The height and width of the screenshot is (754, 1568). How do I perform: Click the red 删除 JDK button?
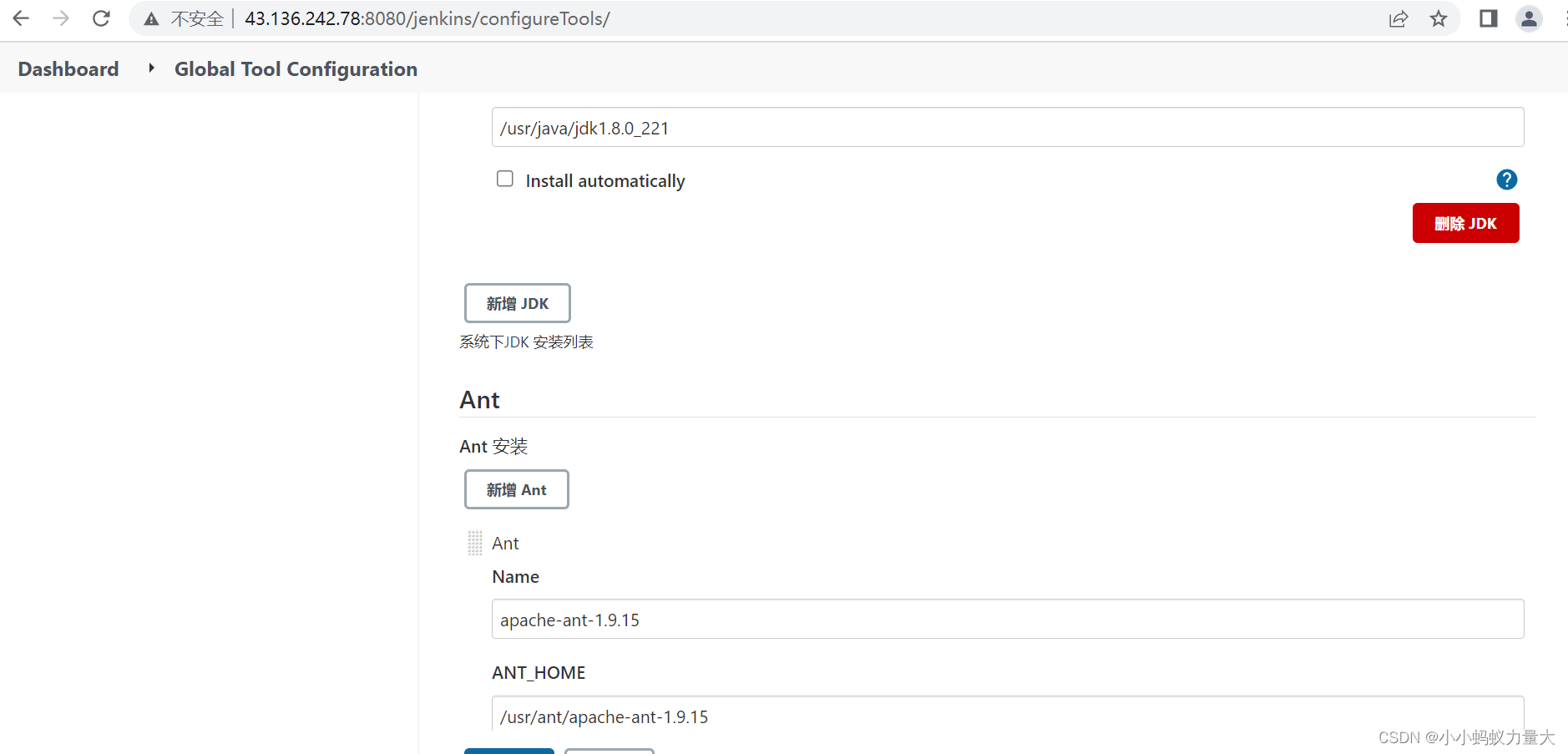[1465, 223]
